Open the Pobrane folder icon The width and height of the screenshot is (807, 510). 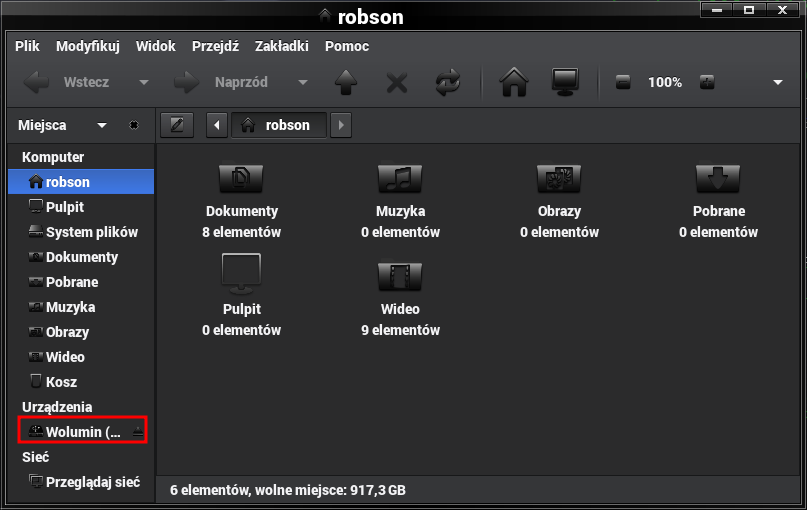coord(718,179)
